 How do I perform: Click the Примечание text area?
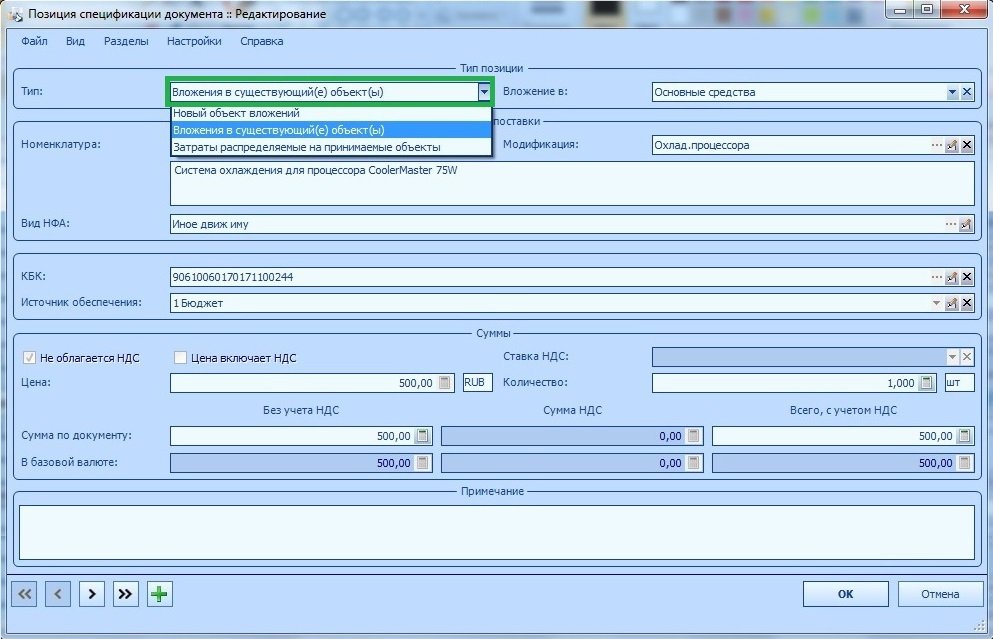pos(496,533)
